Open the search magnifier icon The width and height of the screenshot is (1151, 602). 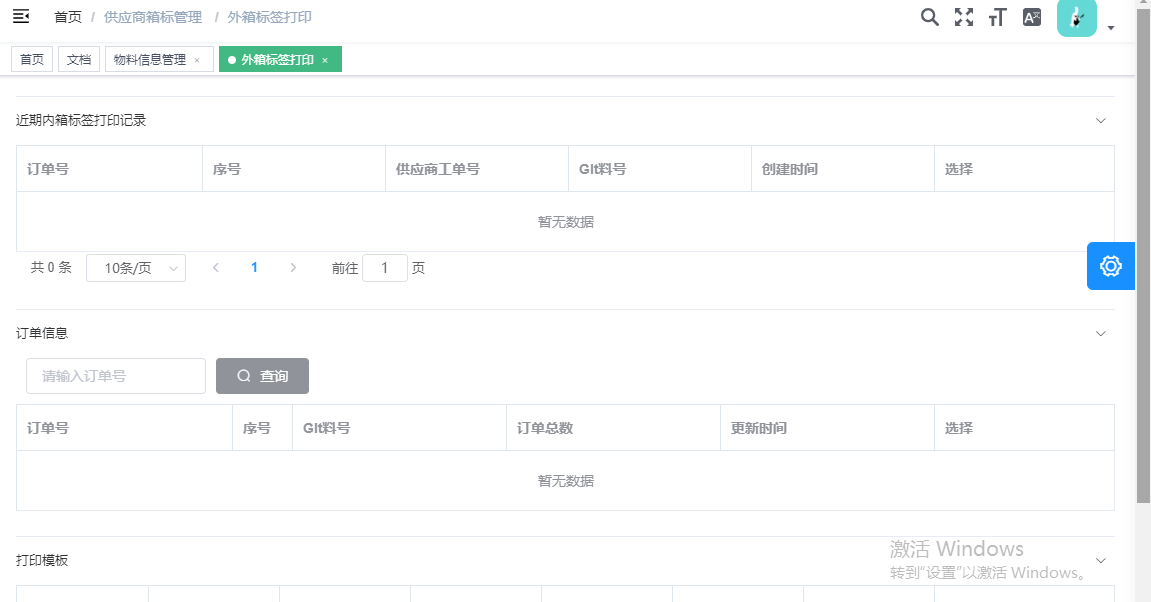[x=930, y=17]
